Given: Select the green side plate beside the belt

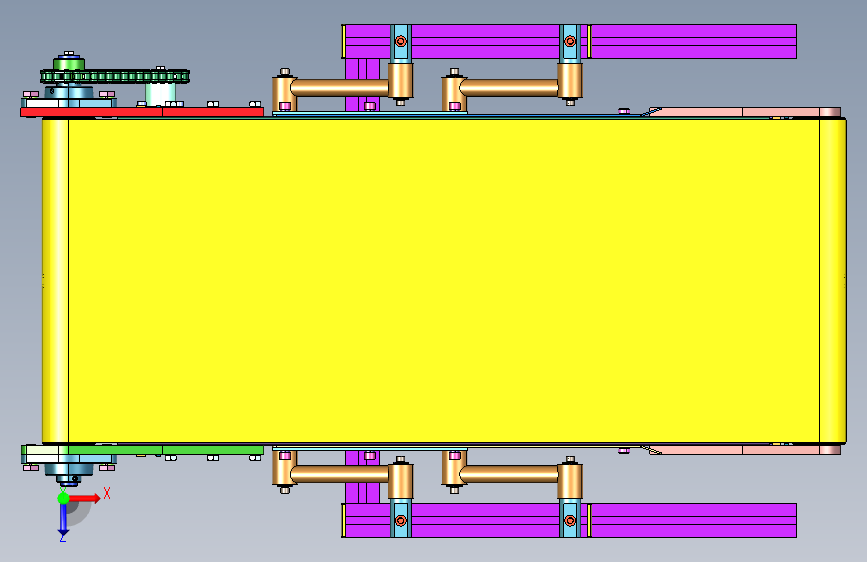Looking at the screenshot, I should click(166, 450).
